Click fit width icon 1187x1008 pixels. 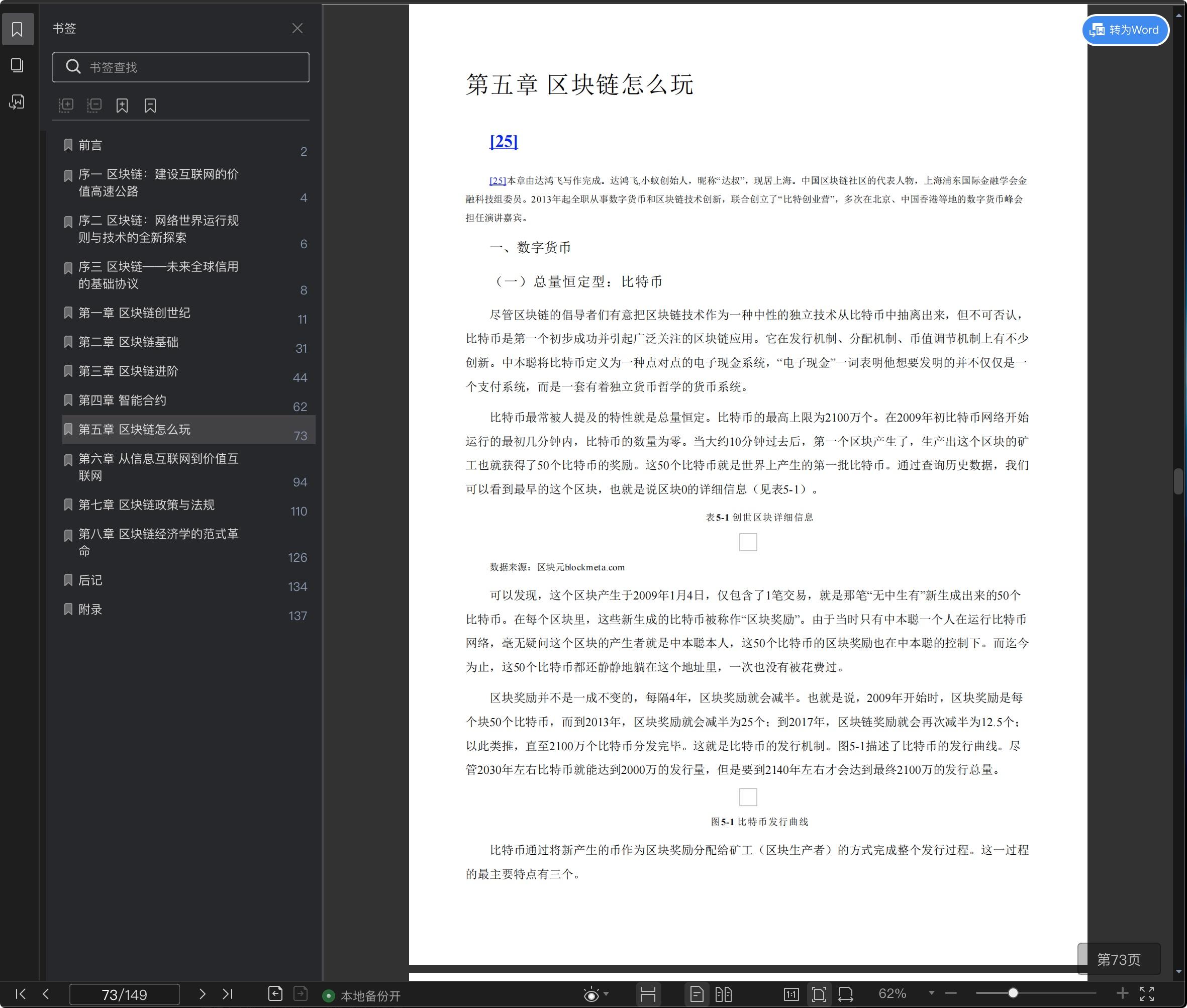click(846, 995)
